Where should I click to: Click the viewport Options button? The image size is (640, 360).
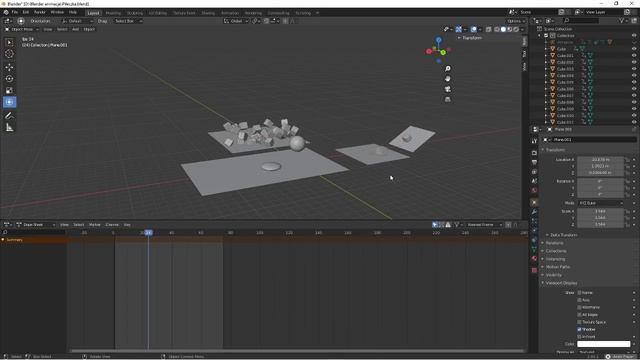click(x=516, y=21)
